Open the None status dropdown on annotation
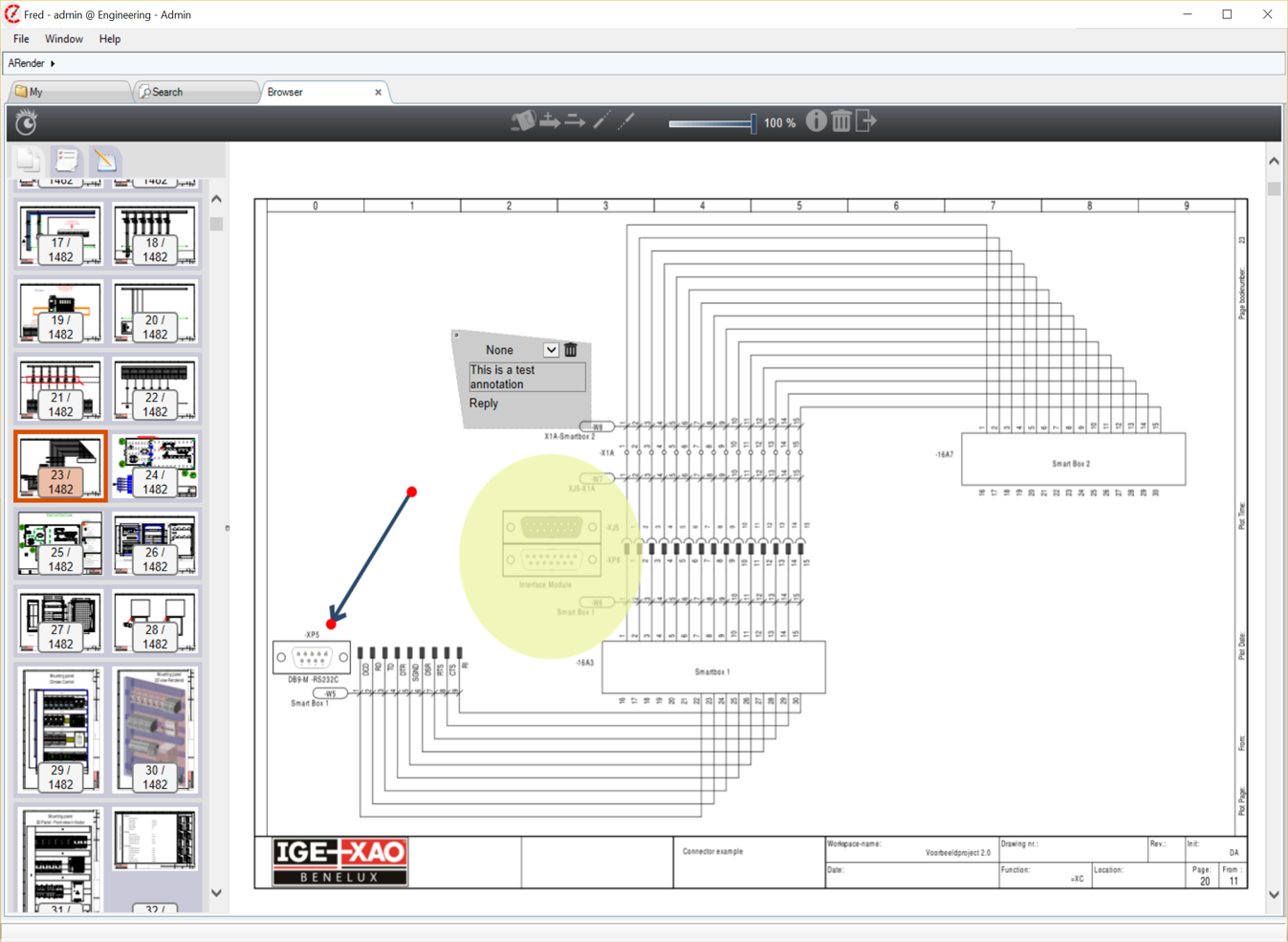The width and height of the screenshot is (1288, 942). [551, 350]
